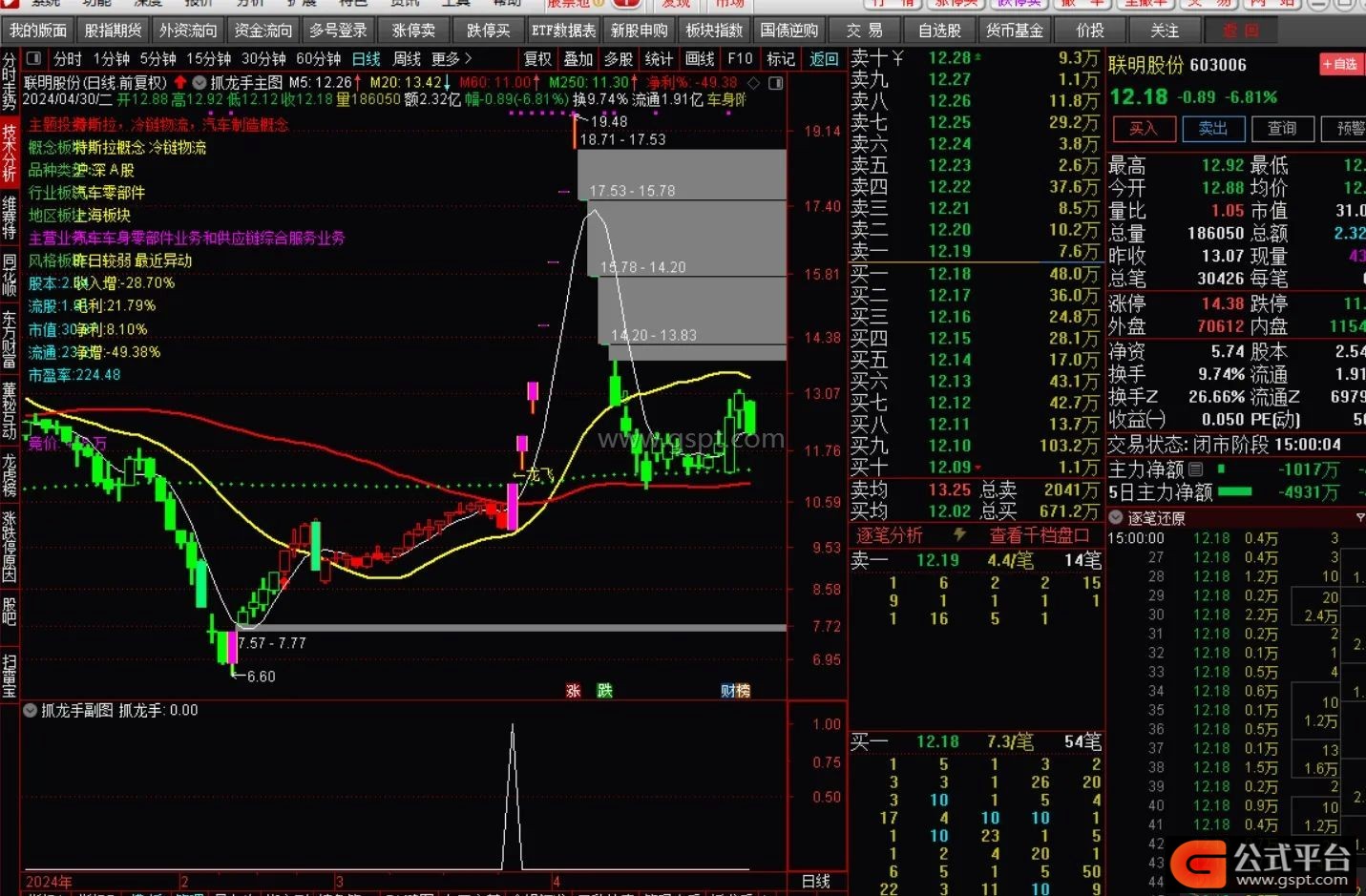This screenshot has width=1366, height=896.
Task: Click the 查询 query button
Action: pyautogui.click(x=1281, y=128)
